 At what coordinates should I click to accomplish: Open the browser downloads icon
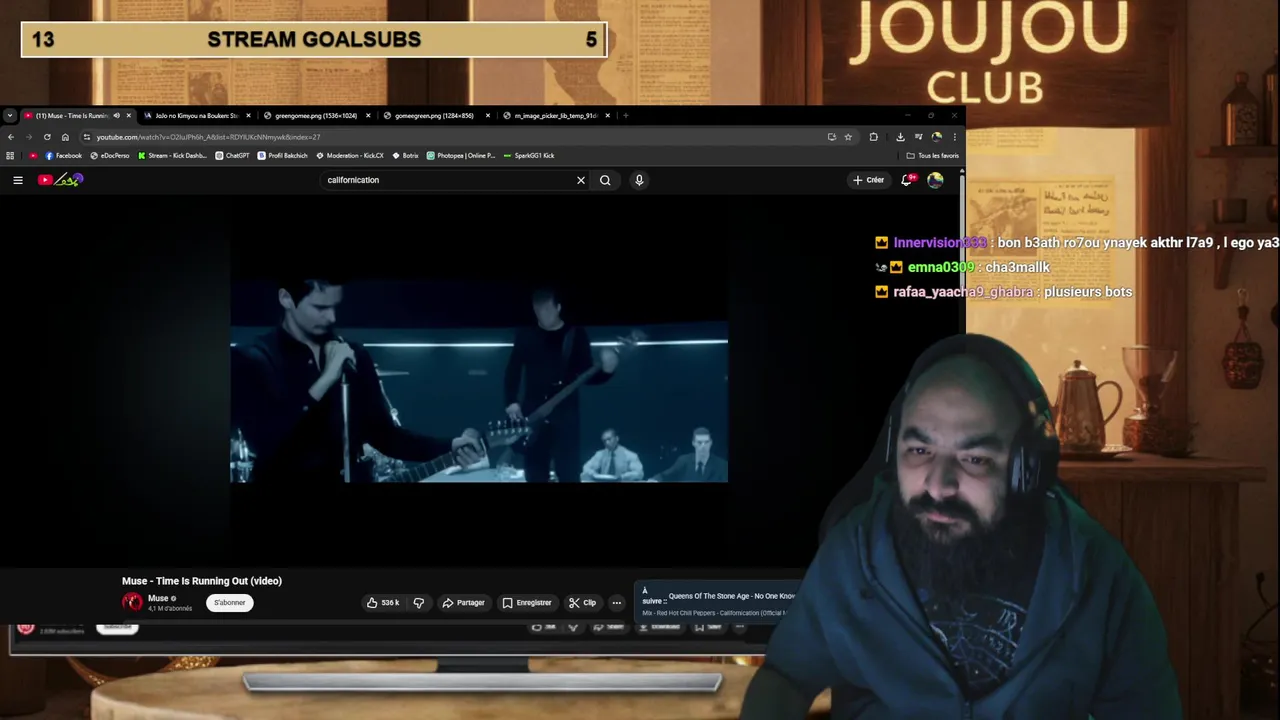pyautogui.click(x=900, y=137)
